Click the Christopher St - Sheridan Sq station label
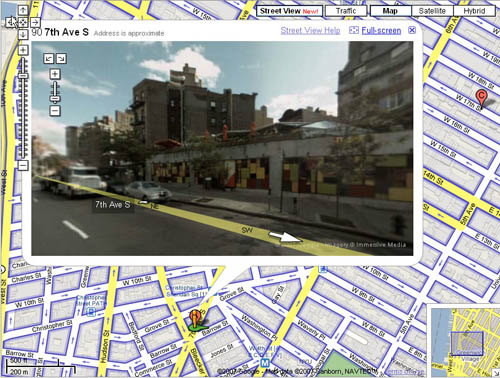 click(187, 291)
